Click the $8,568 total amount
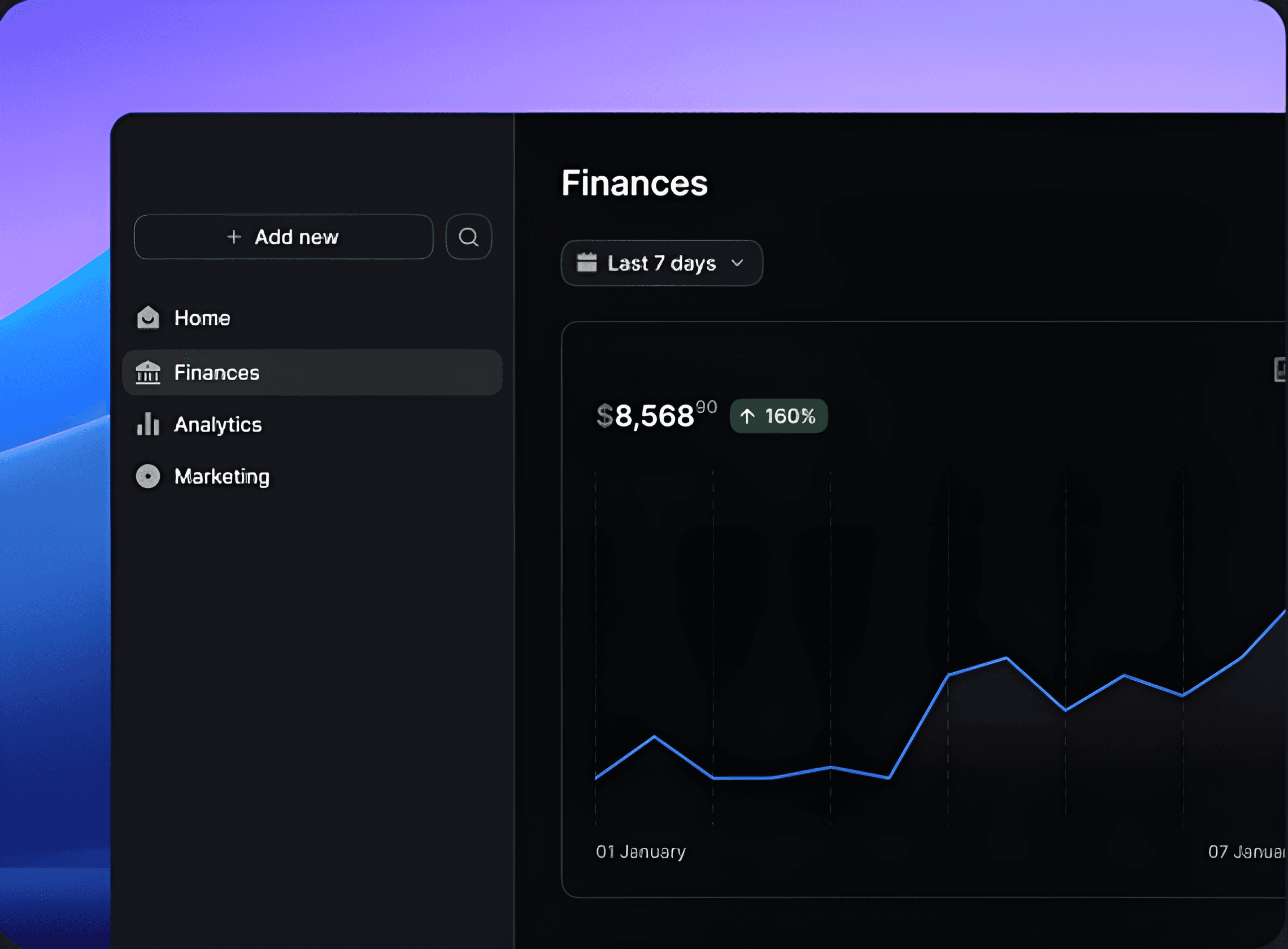The height and width of the screenshot is (949, 1288). click(654, 415)
